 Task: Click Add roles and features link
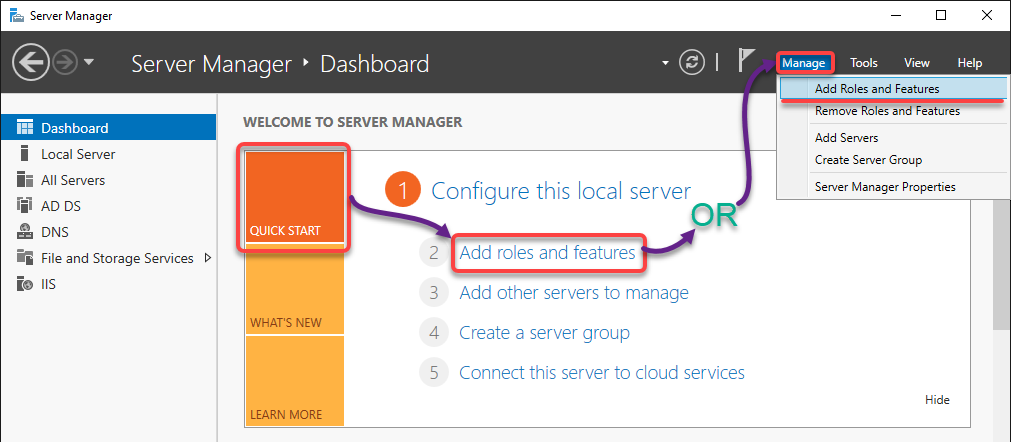547,253
